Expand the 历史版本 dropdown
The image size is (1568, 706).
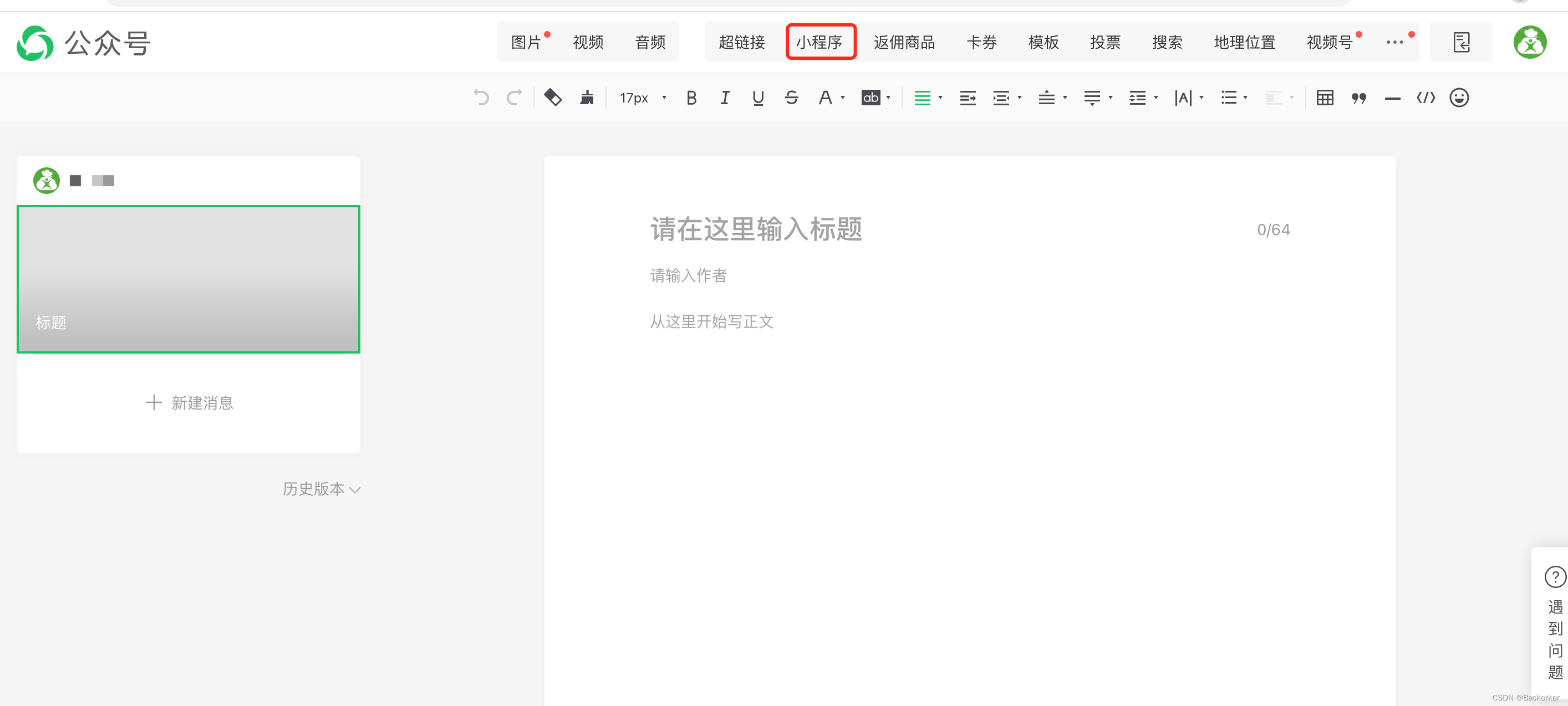point(322,489)
